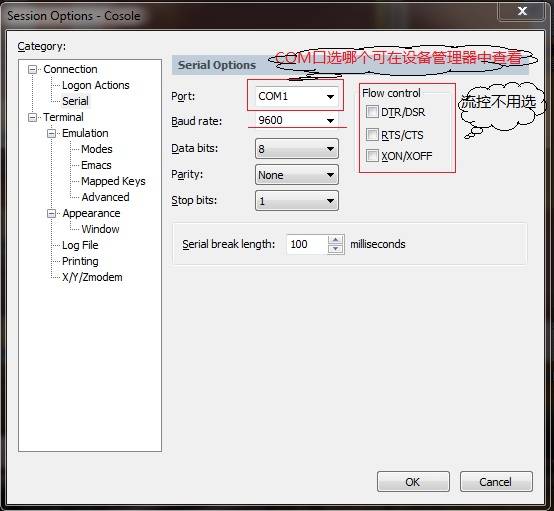Open the Data bits dropdown
This screenshot has width=554, height=511.
296,148
